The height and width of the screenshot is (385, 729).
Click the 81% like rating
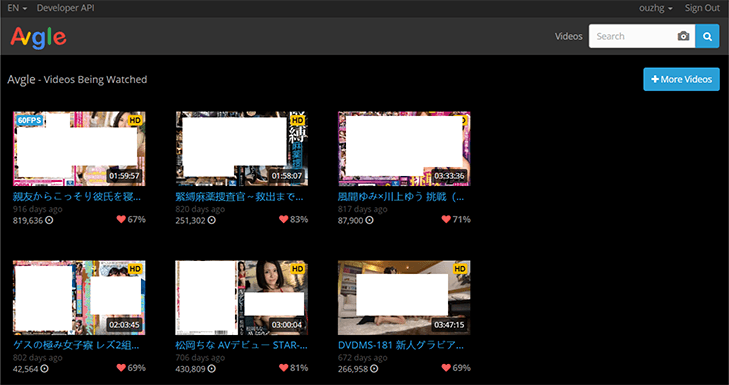(x=299, y=368)
